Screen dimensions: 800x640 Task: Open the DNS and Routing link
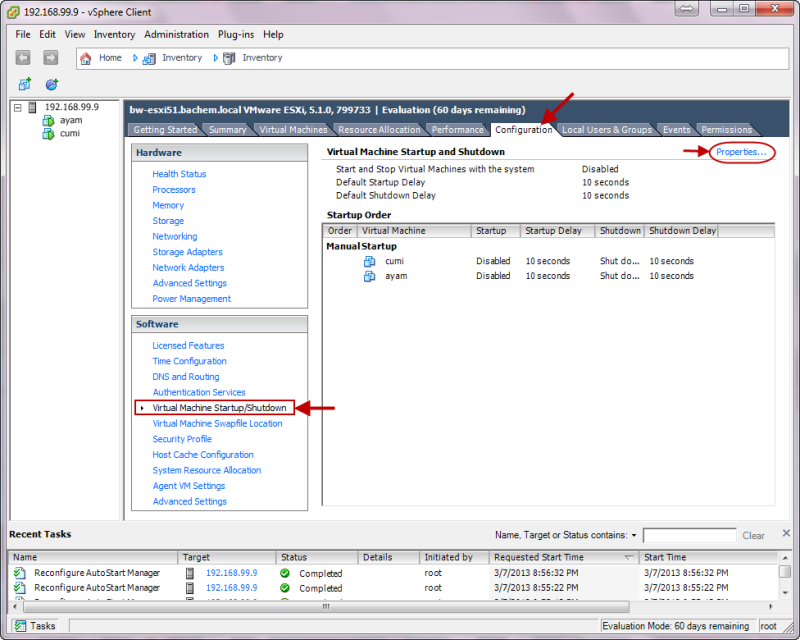coord(186,377)
